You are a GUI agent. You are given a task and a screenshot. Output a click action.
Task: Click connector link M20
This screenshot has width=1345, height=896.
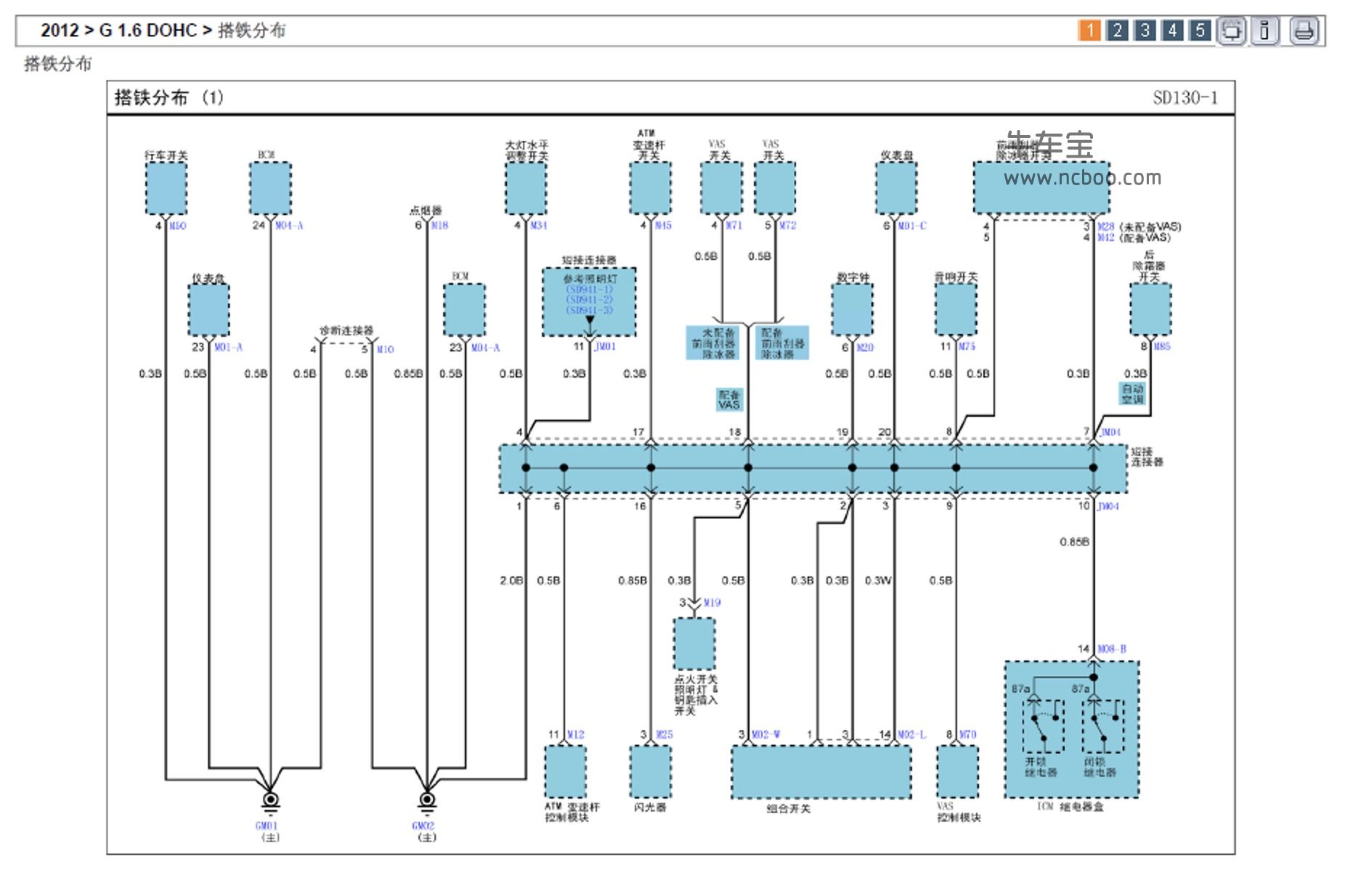pos(865,348)
